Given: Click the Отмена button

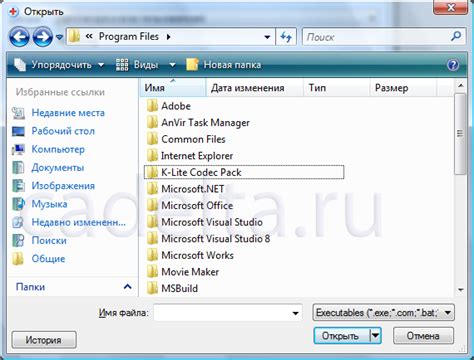Looking at the screenshot, I should coord(423,336).
